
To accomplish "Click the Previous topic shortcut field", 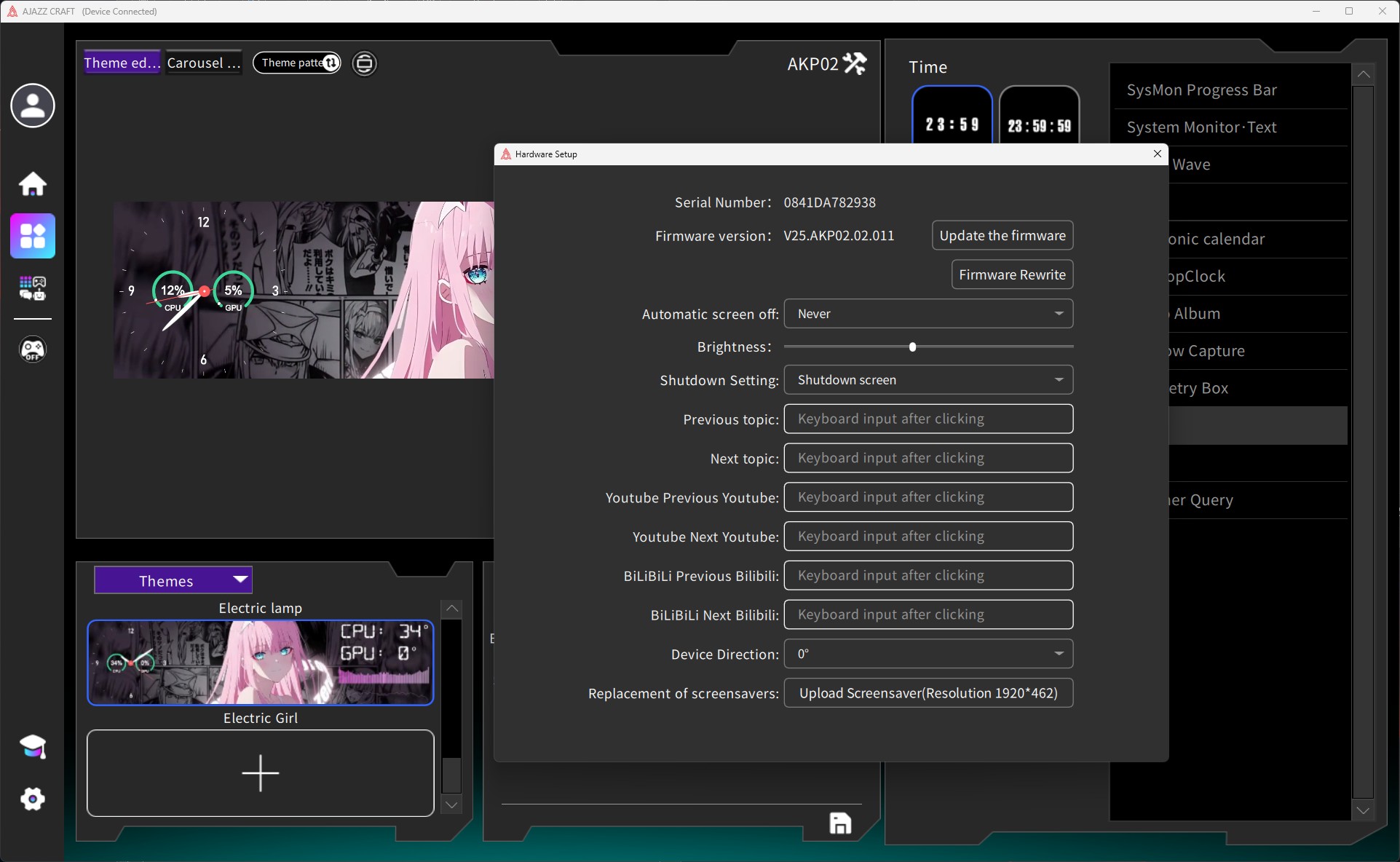I will [928, 419].
